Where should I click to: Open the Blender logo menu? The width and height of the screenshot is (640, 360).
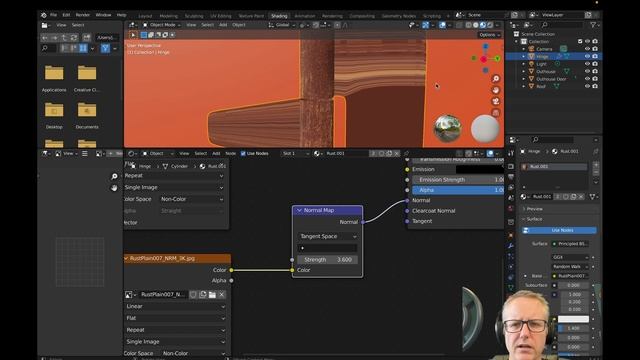pos(44,15)
